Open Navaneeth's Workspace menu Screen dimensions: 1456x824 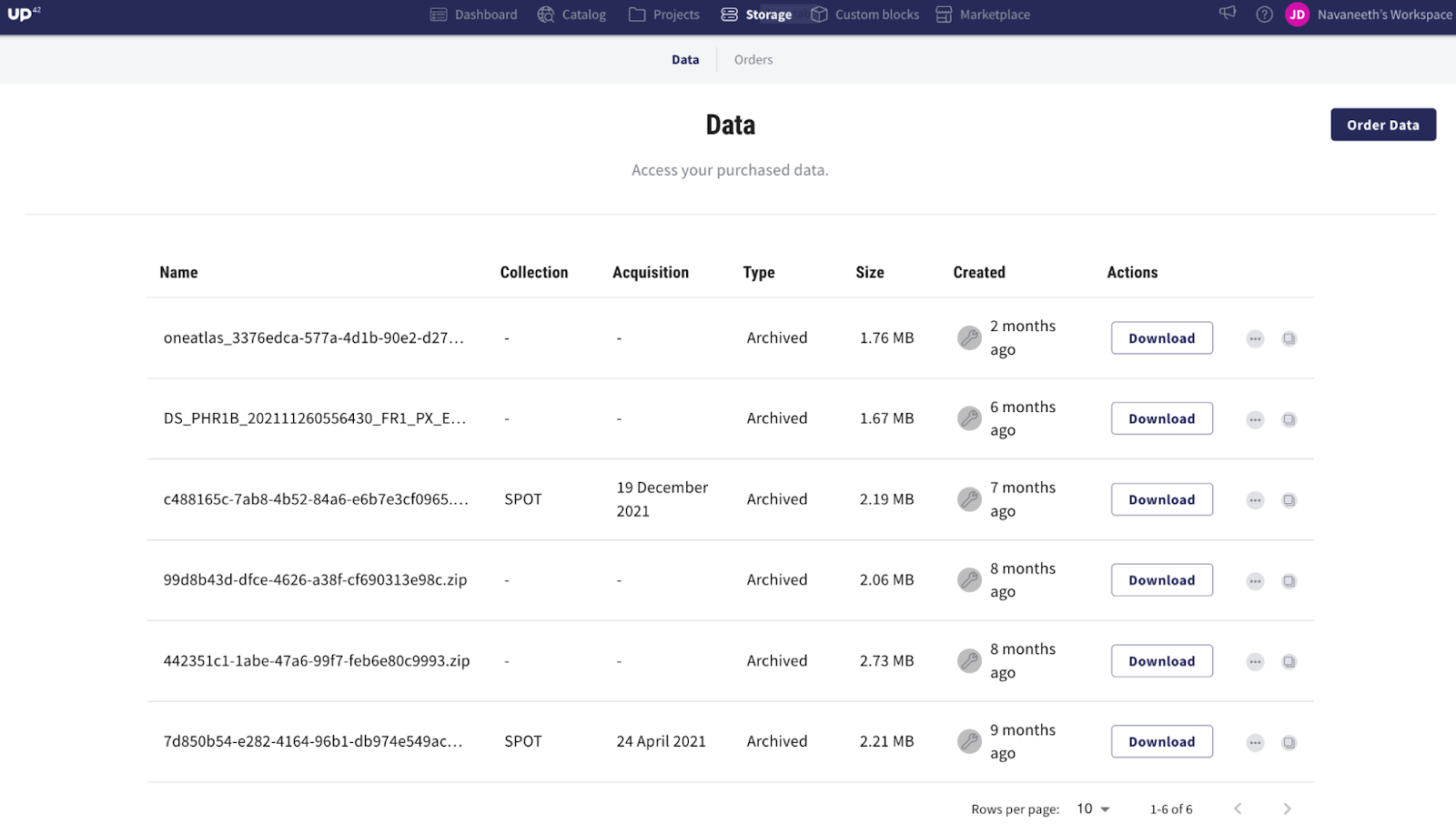pyautogui.click(x=1384, y=15)
